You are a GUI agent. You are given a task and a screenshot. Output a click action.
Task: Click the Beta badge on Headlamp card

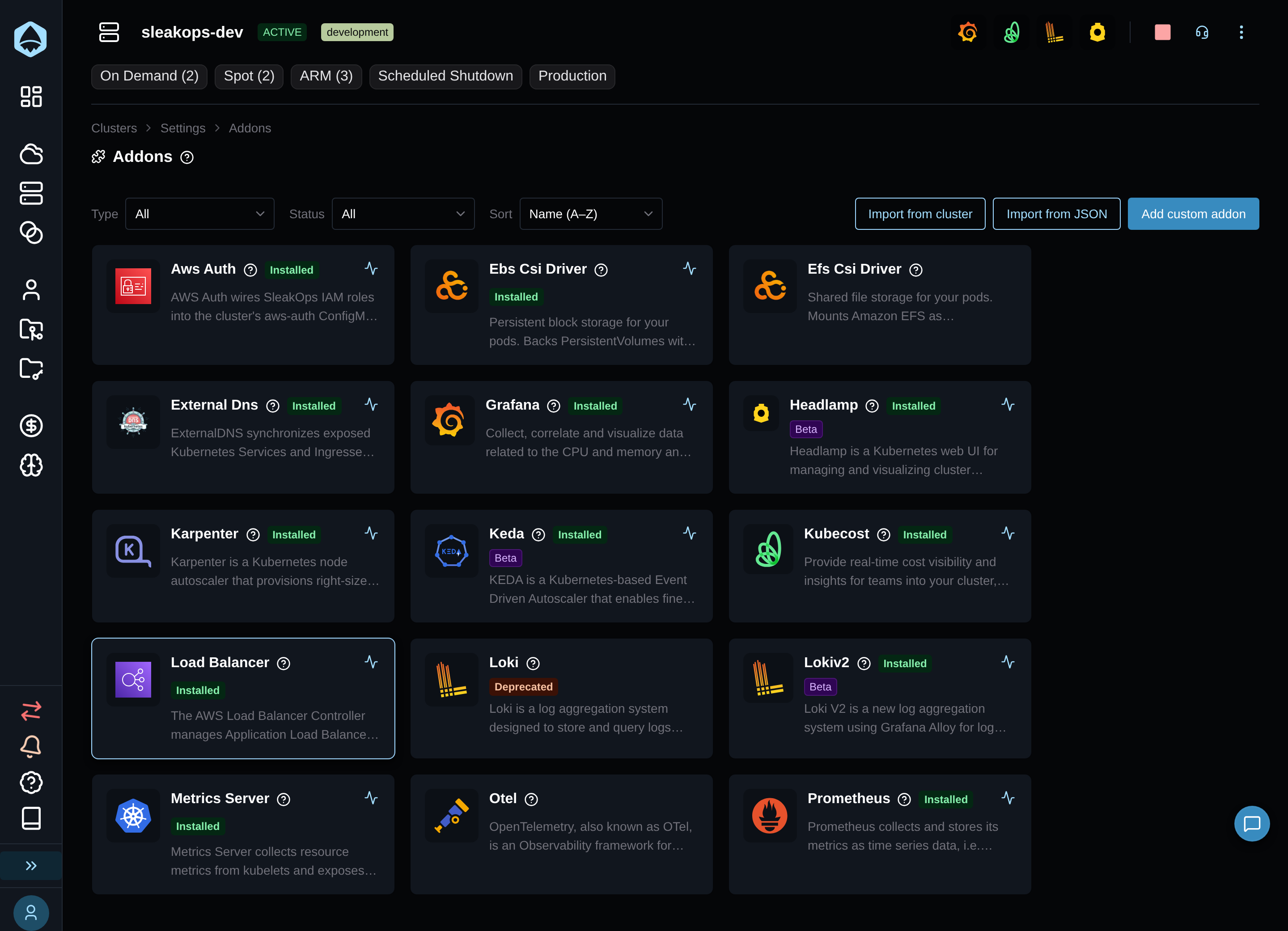[806, 429]
